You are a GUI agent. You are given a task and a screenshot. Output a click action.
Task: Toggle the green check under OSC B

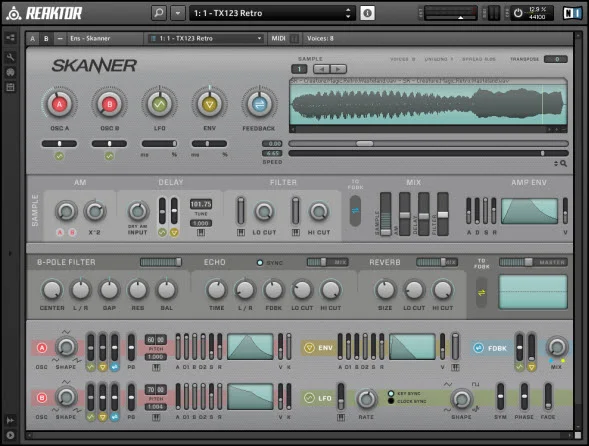coord(109,156)
